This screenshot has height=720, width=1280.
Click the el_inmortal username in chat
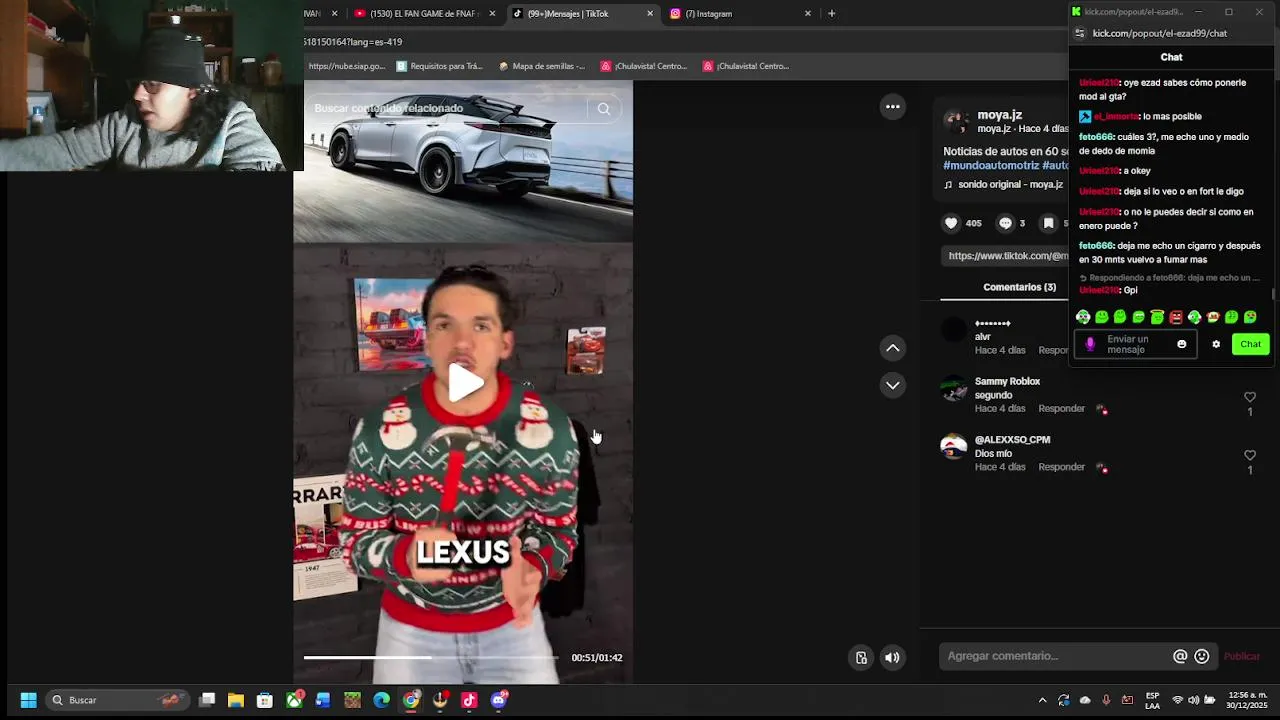click(1116, 117)
